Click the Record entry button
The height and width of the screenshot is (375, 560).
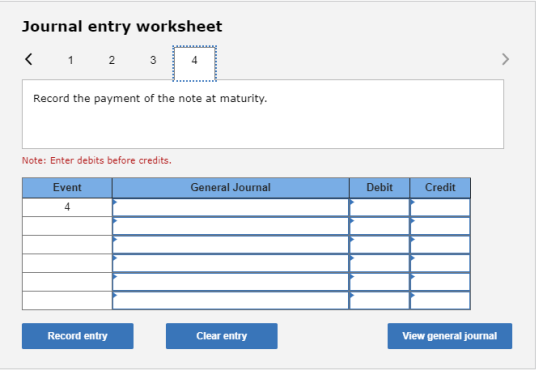(78, 336)
